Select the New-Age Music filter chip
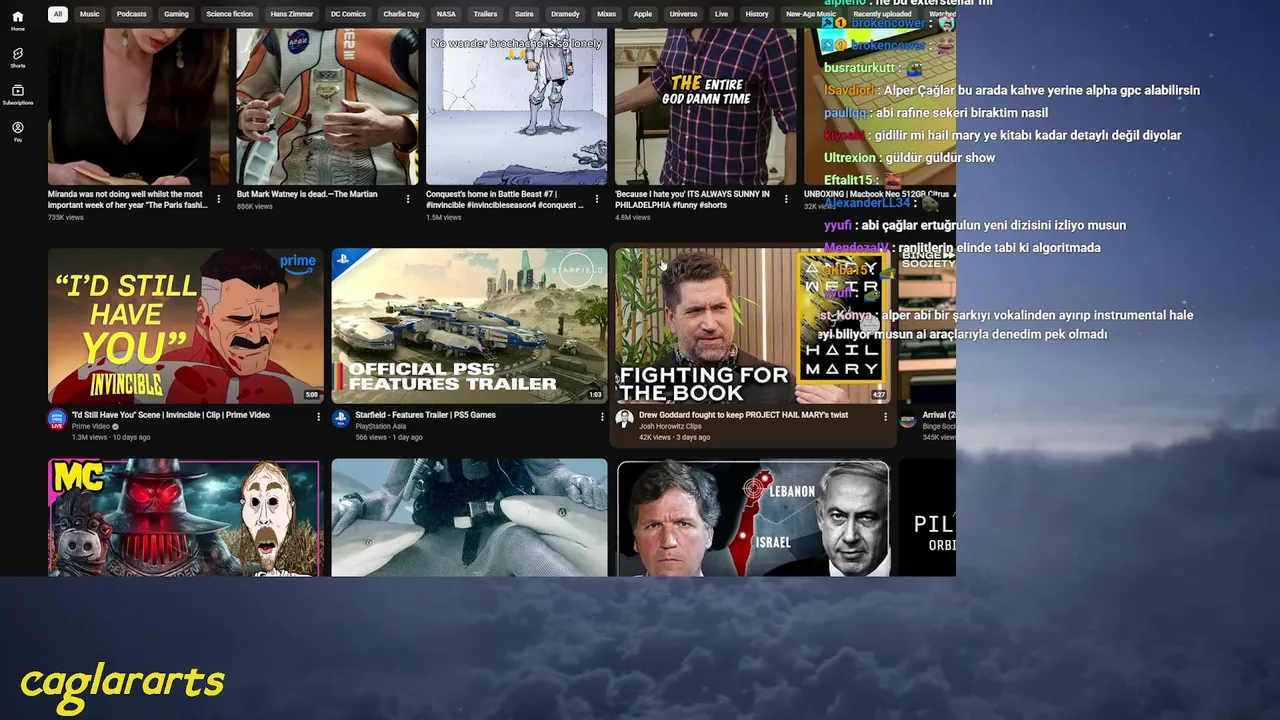Viewport: 1280px width, 720px height. tap(811, 14)
